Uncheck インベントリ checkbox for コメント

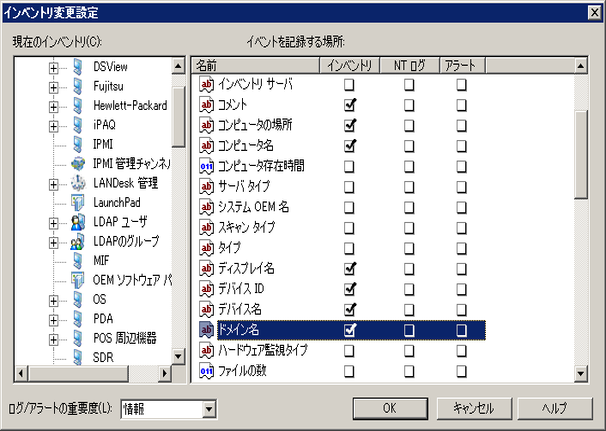tap(349, 105)
